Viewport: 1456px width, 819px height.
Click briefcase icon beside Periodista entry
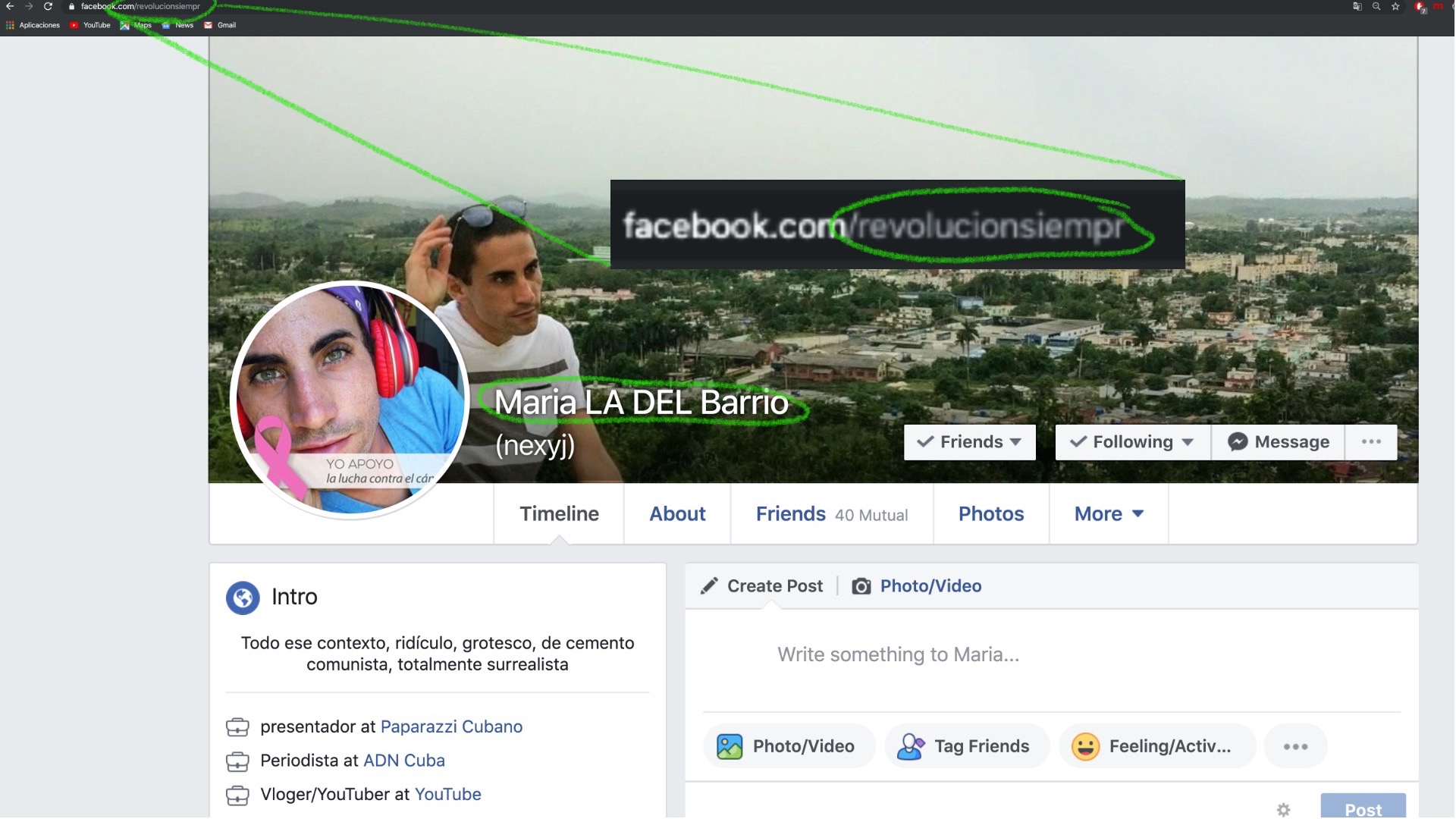tap(237, 761)
